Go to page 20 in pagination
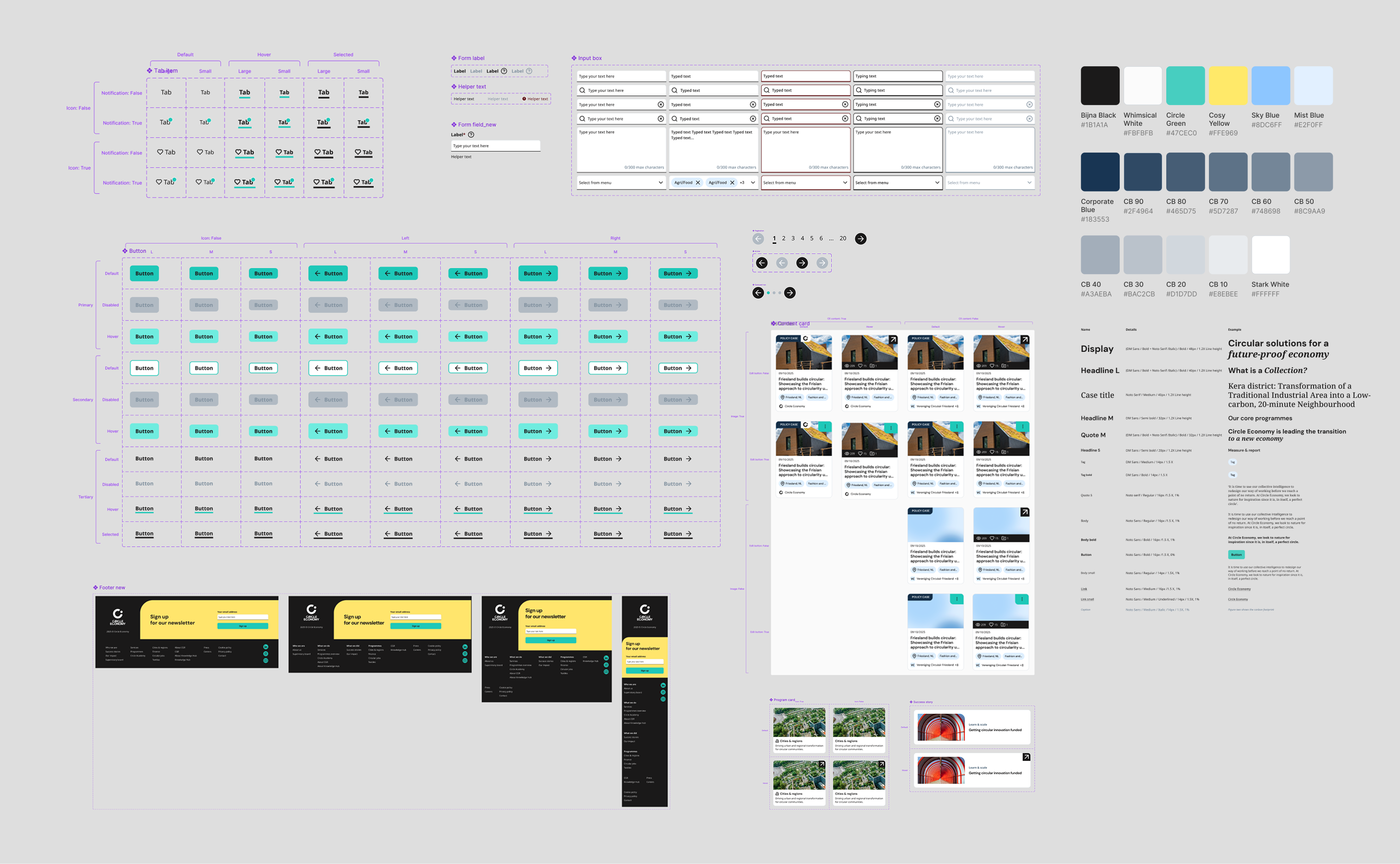1400x864 pixels. click(842, 239)
